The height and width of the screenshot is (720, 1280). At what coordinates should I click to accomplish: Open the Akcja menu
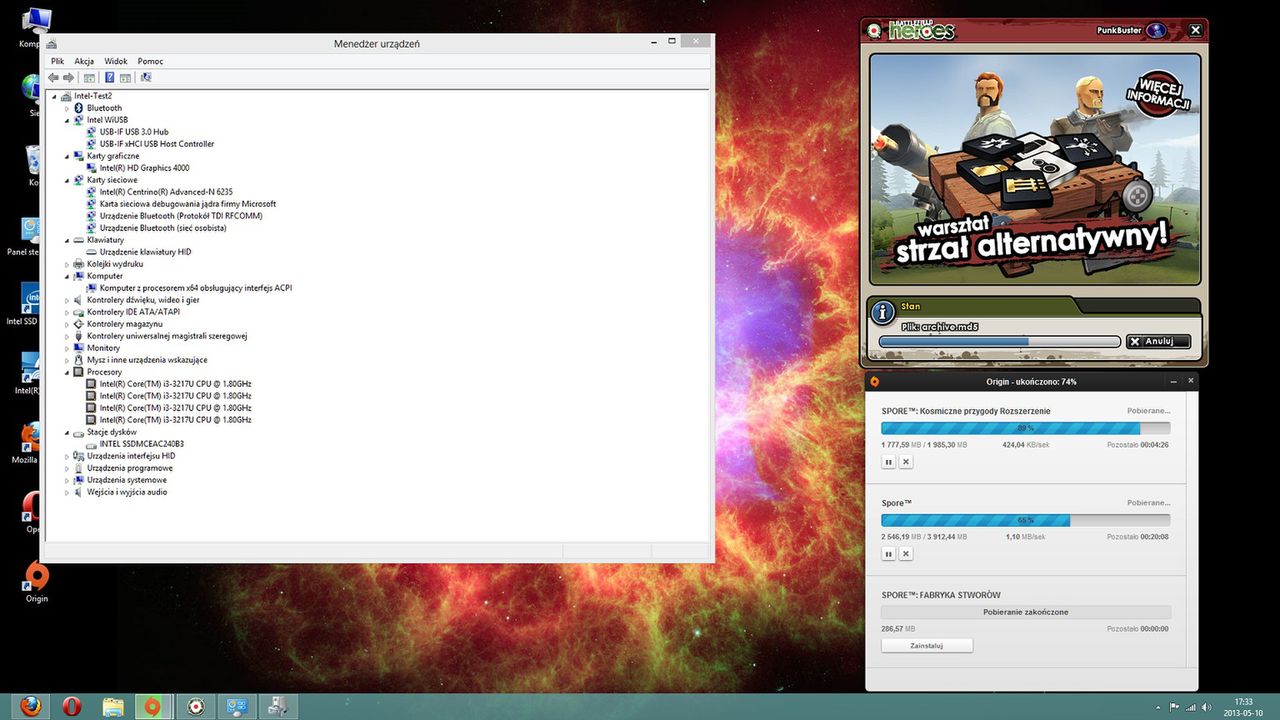point(84,61)
